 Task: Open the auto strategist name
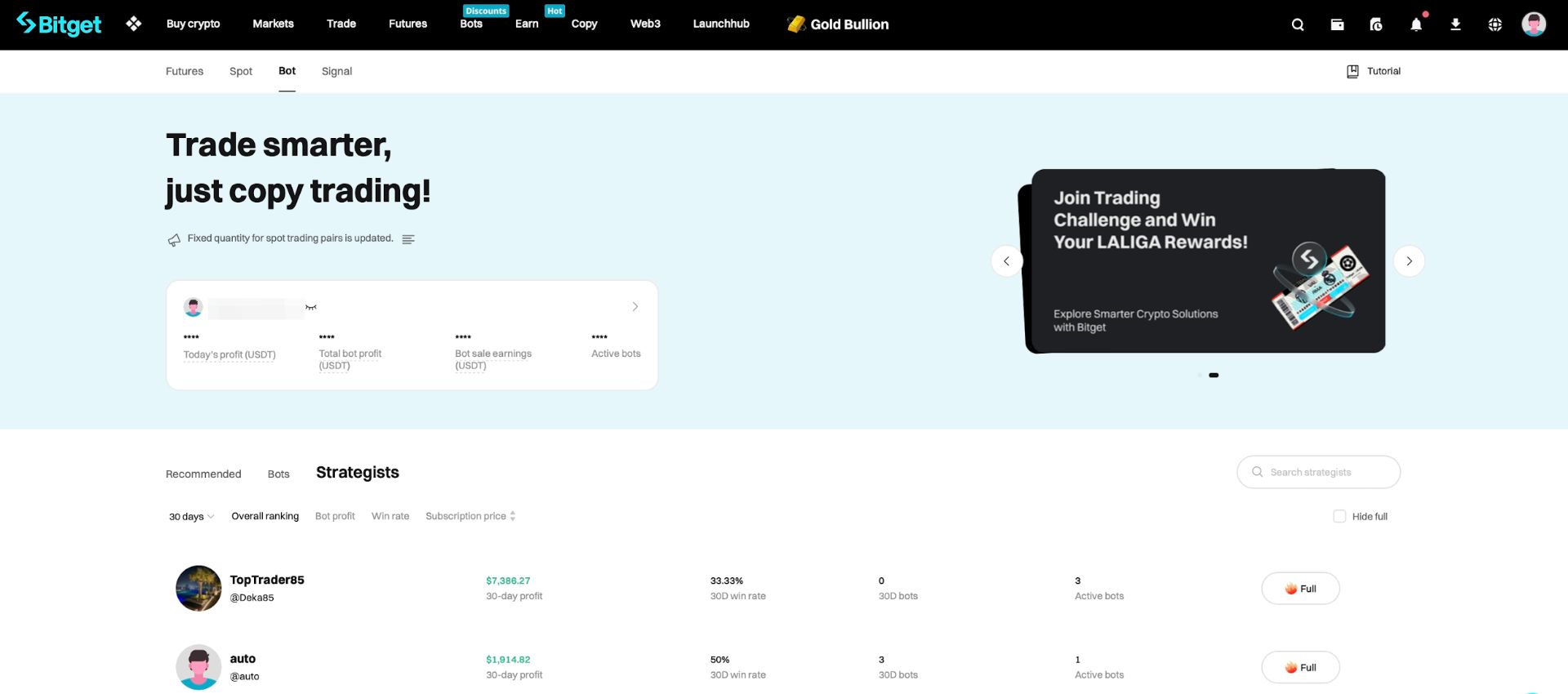tap(243, 659)
